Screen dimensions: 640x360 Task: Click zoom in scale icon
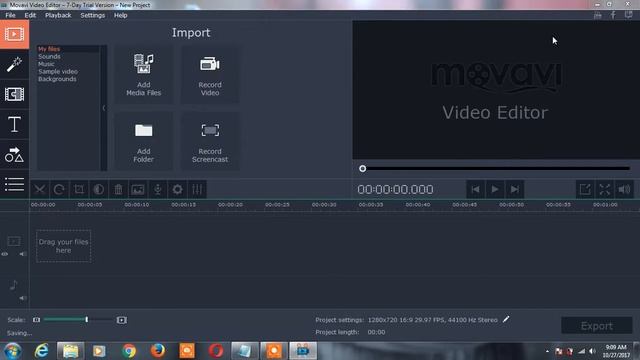coord(122,320)
